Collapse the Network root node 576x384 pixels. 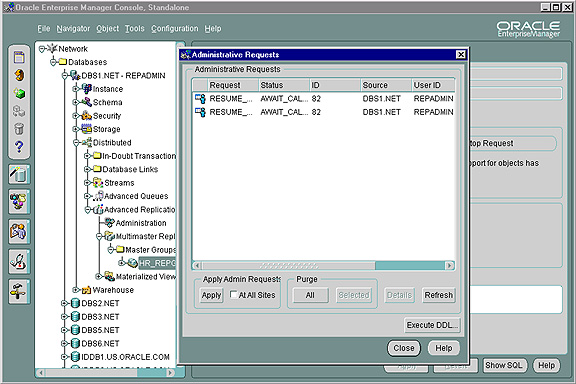(x=42, y=49)
